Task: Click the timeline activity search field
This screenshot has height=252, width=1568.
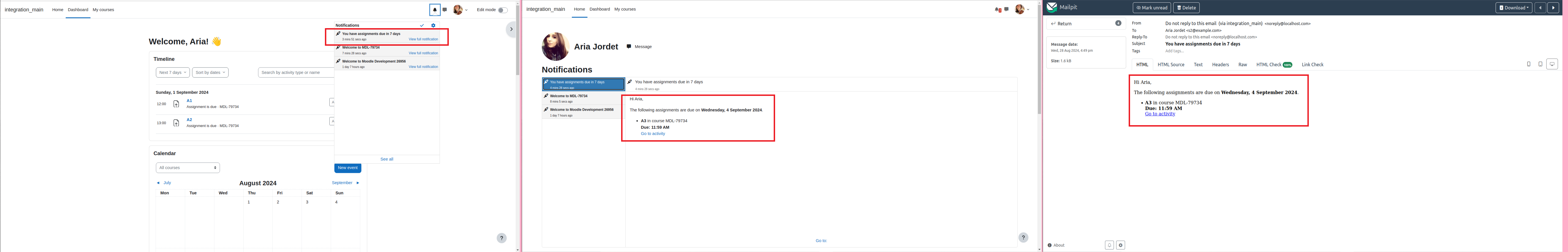Action: coord(297,72)
